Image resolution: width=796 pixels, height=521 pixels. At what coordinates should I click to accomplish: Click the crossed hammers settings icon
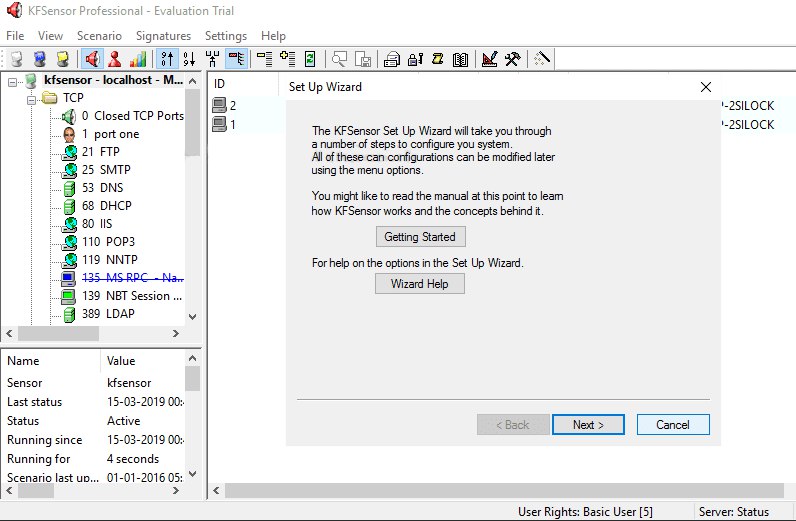tap(513, 59)
